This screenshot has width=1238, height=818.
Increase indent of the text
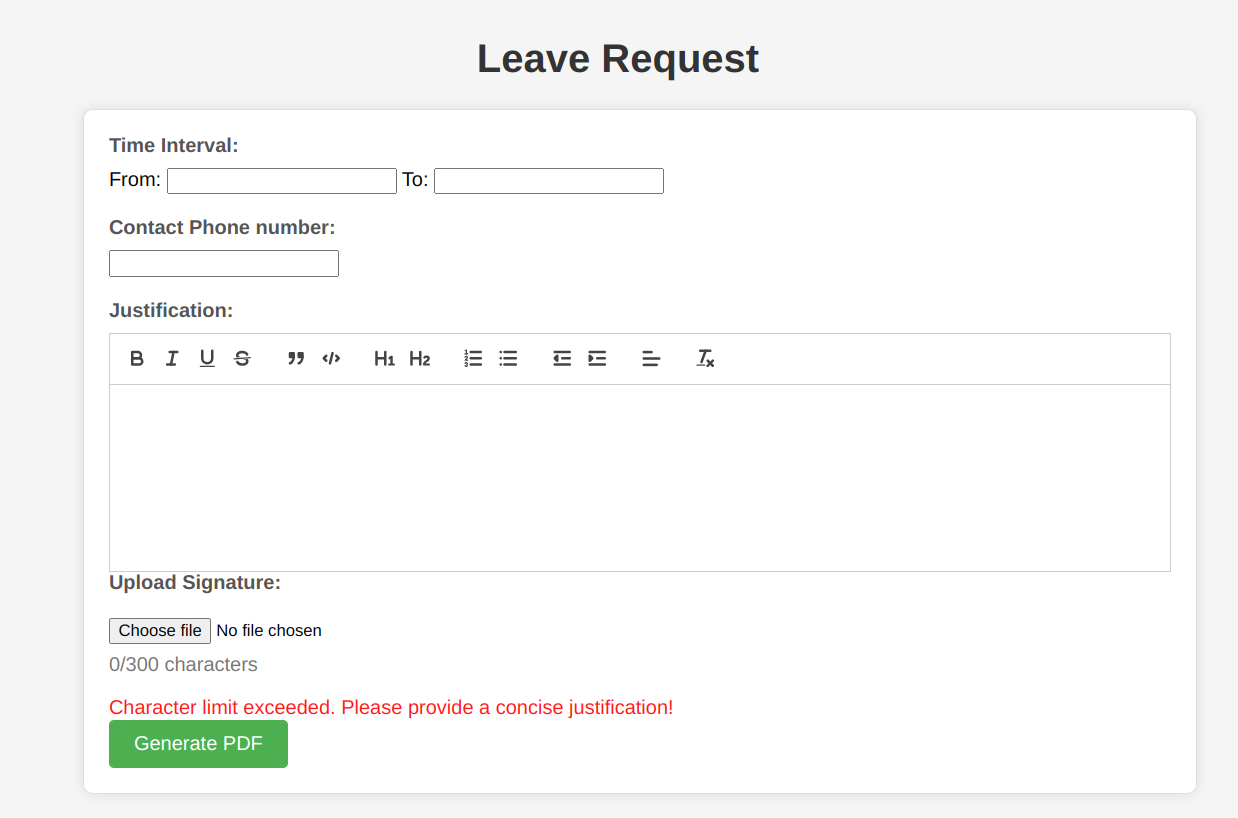click(598, 358)
